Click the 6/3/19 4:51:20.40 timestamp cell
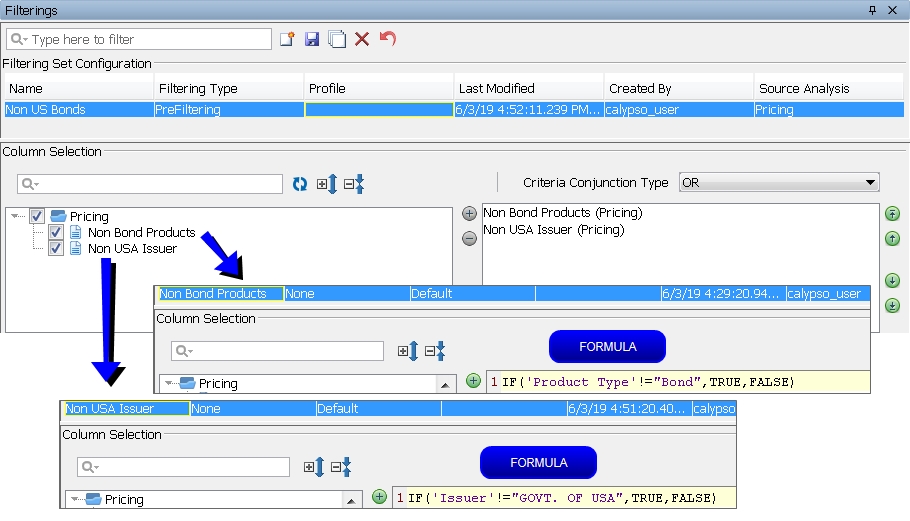910x521 pixels. click(x=629, y=408)
